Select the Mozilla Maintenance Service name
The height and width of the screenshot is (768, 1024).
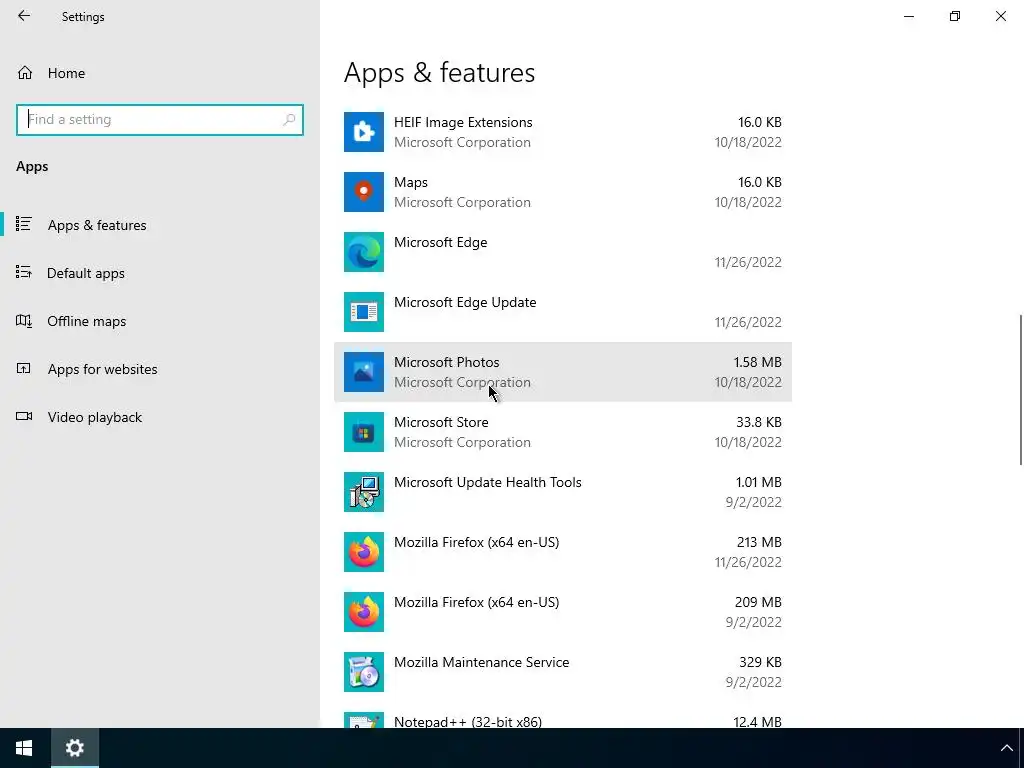click(481, 663)
